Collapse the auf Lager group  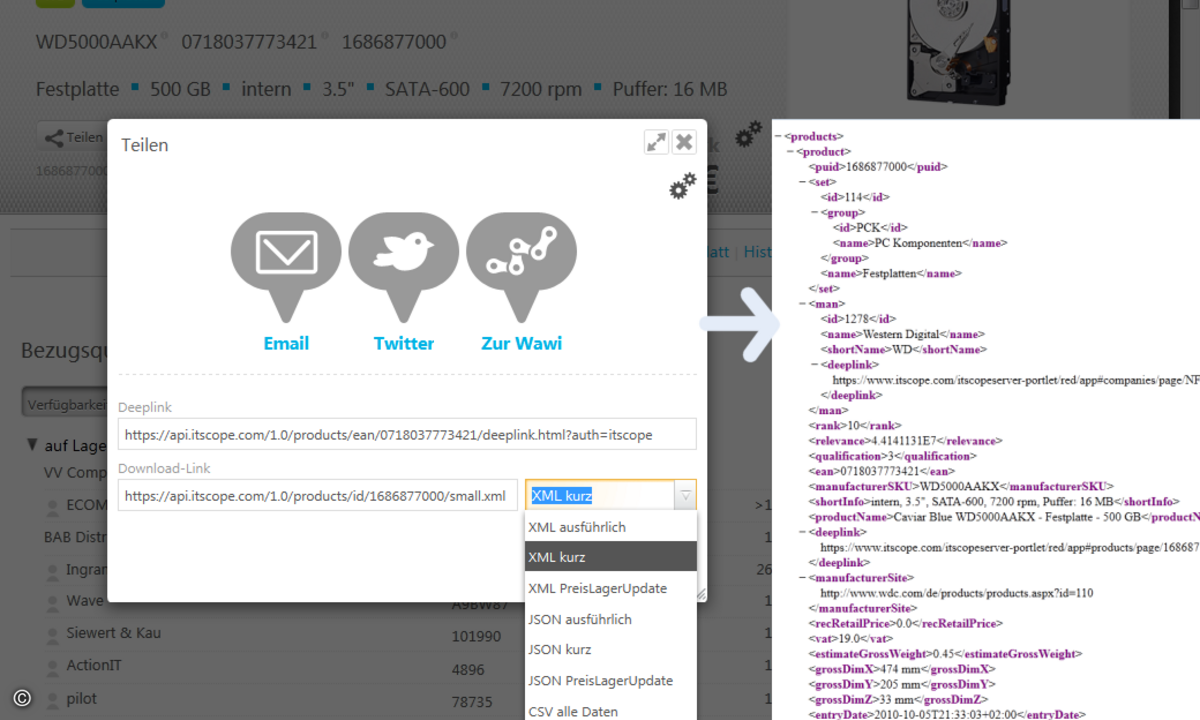tap(33, 445)
